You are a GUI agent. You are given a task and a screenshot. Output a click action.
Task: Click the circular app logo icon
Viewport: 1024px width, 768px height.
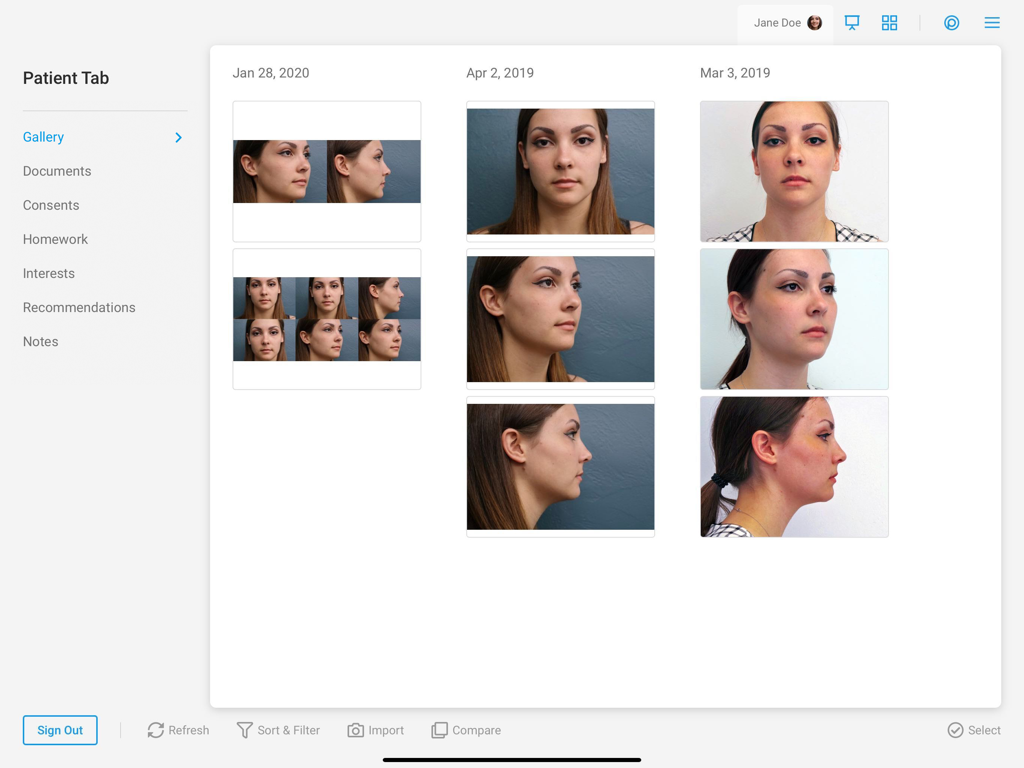(951, 22)
